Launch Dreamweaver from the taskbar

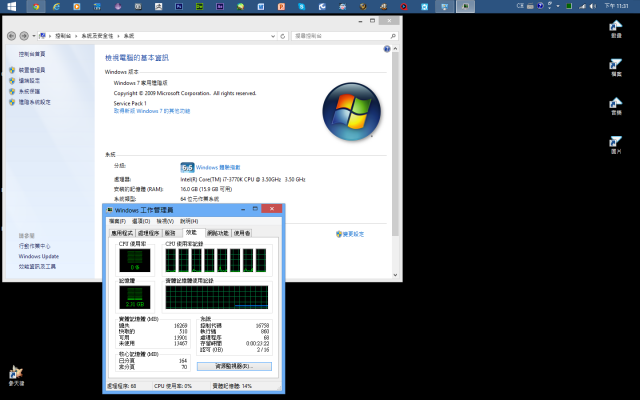[x=199, y=6]
